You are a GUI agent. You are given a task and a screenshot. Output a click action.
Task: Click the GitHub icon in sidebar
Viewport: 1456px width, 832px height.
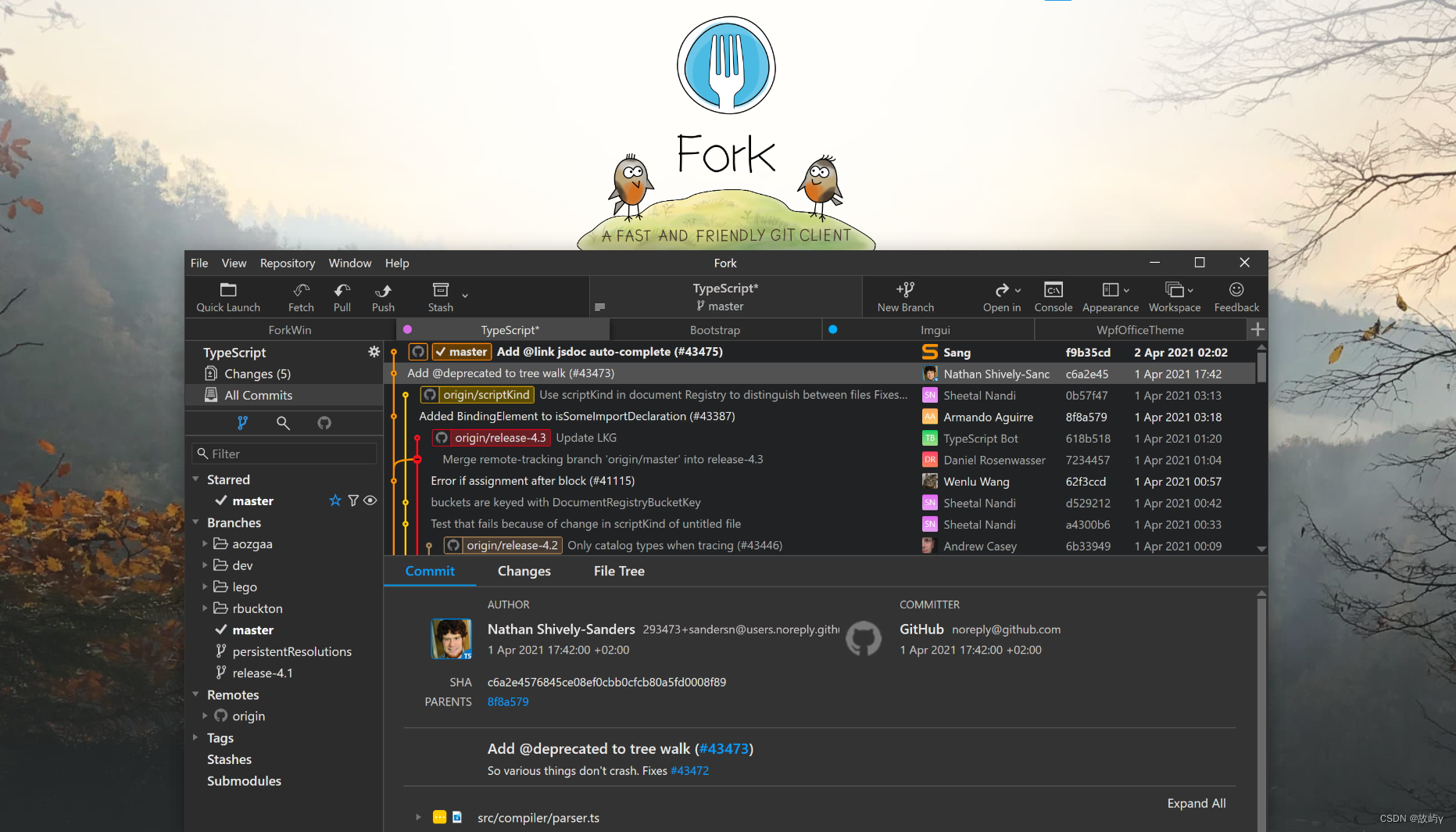tap(324, 423)
